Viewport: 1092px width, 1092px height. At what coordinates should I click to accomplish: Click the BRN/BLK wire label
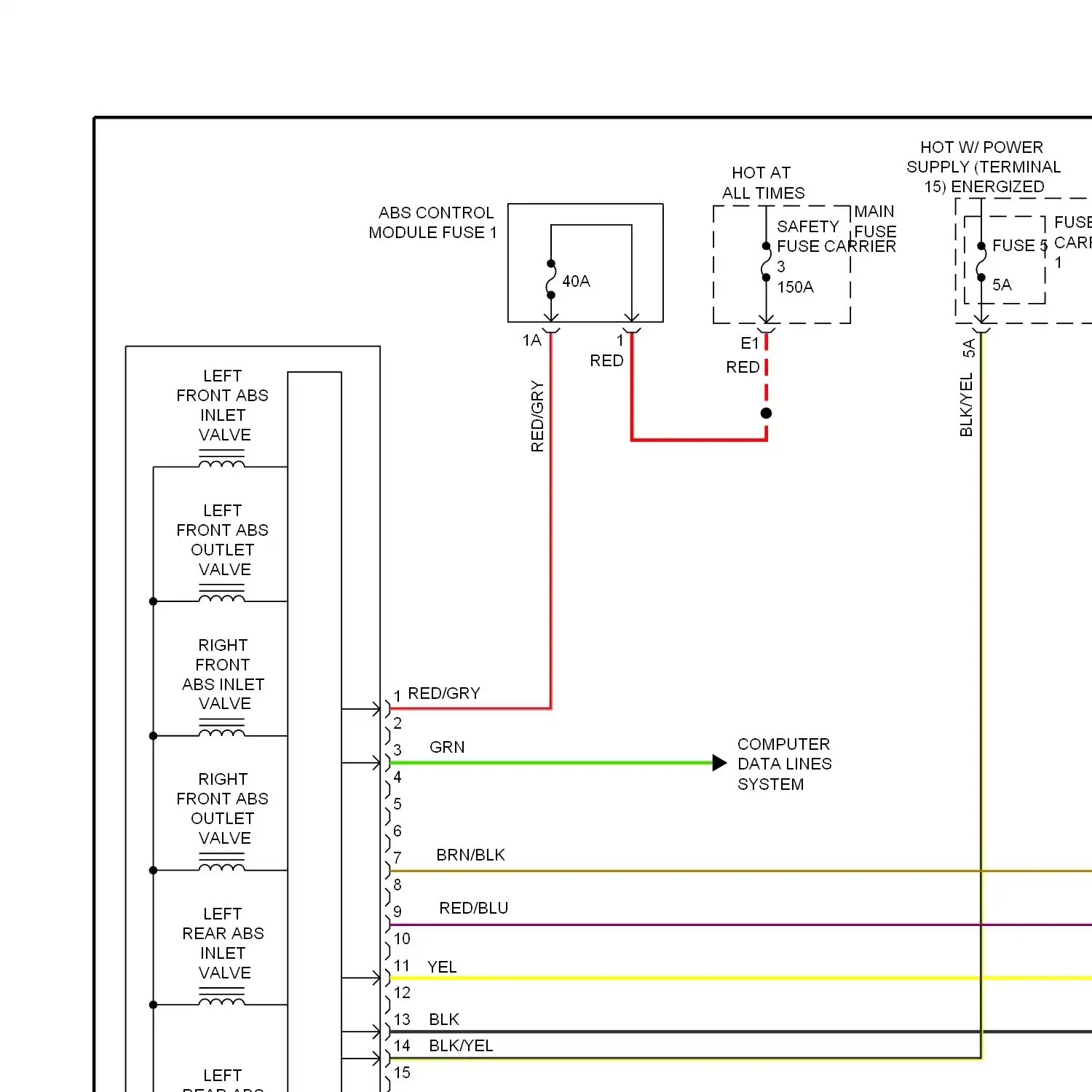point(470,855)
